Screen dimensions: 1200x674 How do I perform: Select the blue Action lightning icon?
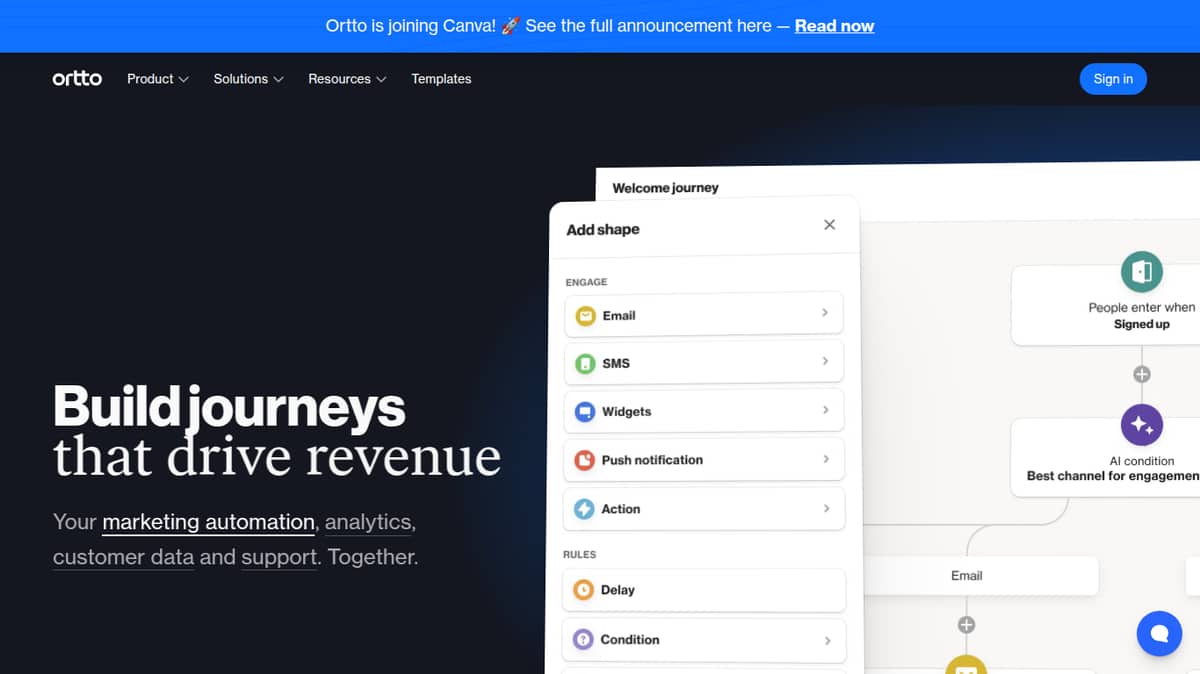pos(584,509)
